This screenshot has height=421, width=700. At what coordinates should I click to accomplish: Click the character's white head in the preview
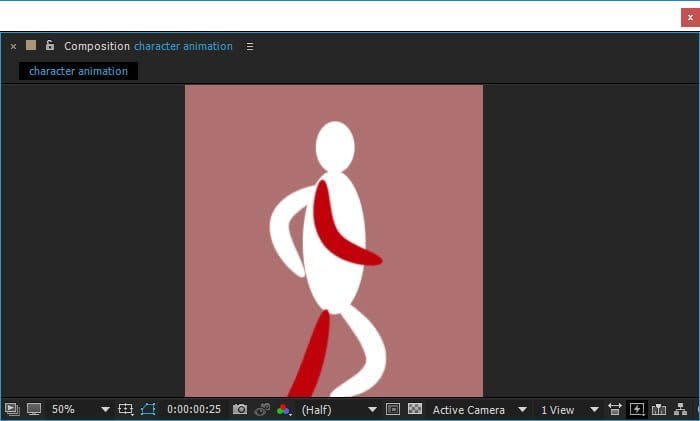point(335,146)
